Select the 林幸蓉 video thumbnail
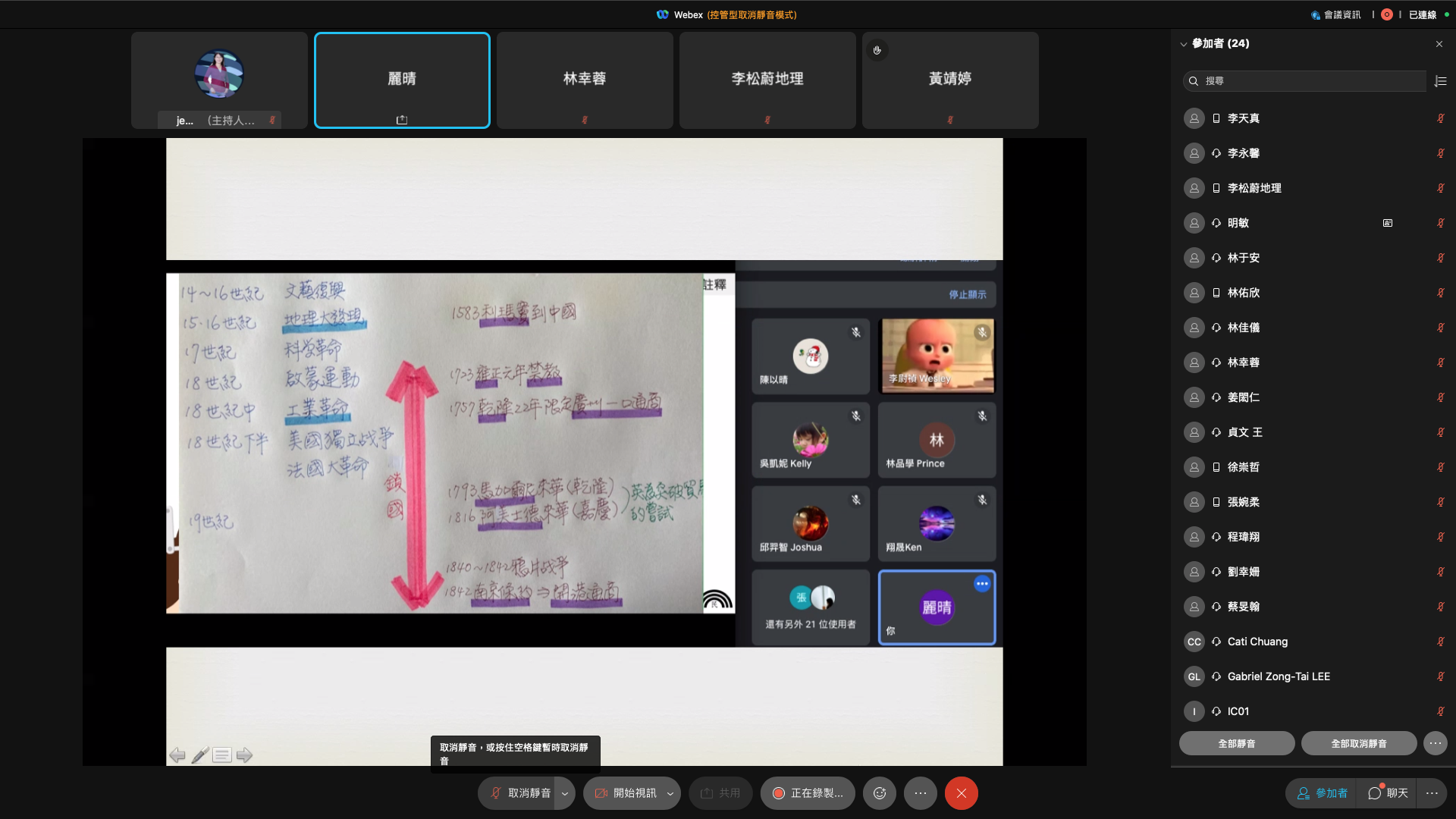1456x819 pixels. (585, 80)
